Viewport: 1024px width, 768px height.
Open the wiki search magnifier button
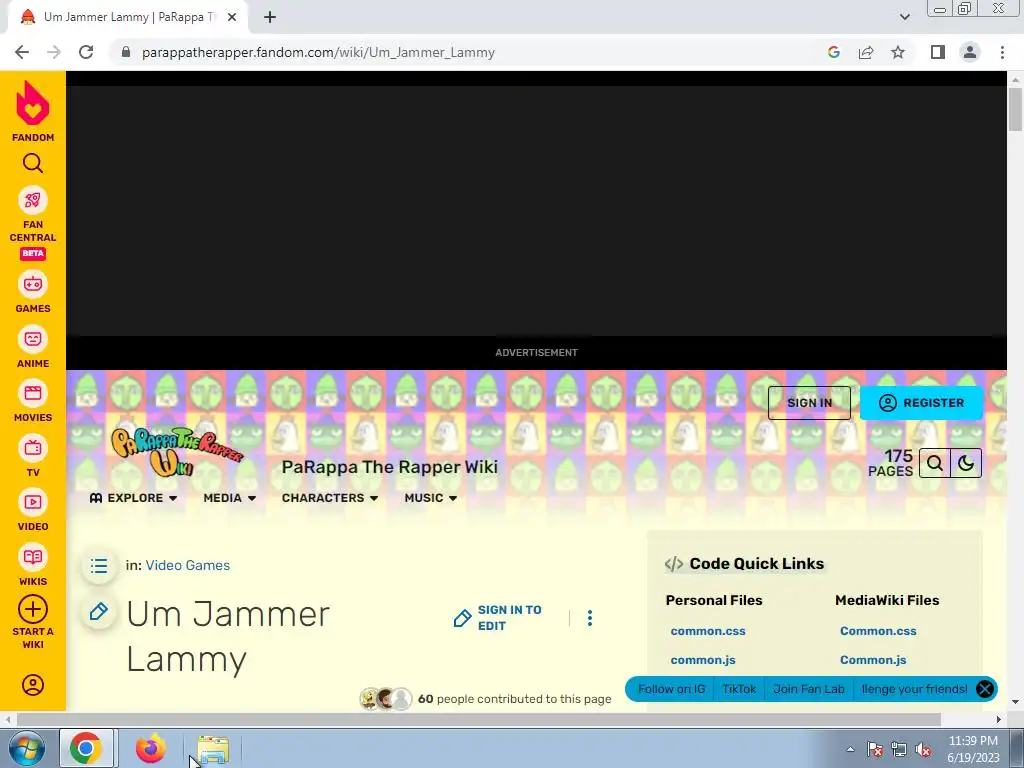coord(935,464)
